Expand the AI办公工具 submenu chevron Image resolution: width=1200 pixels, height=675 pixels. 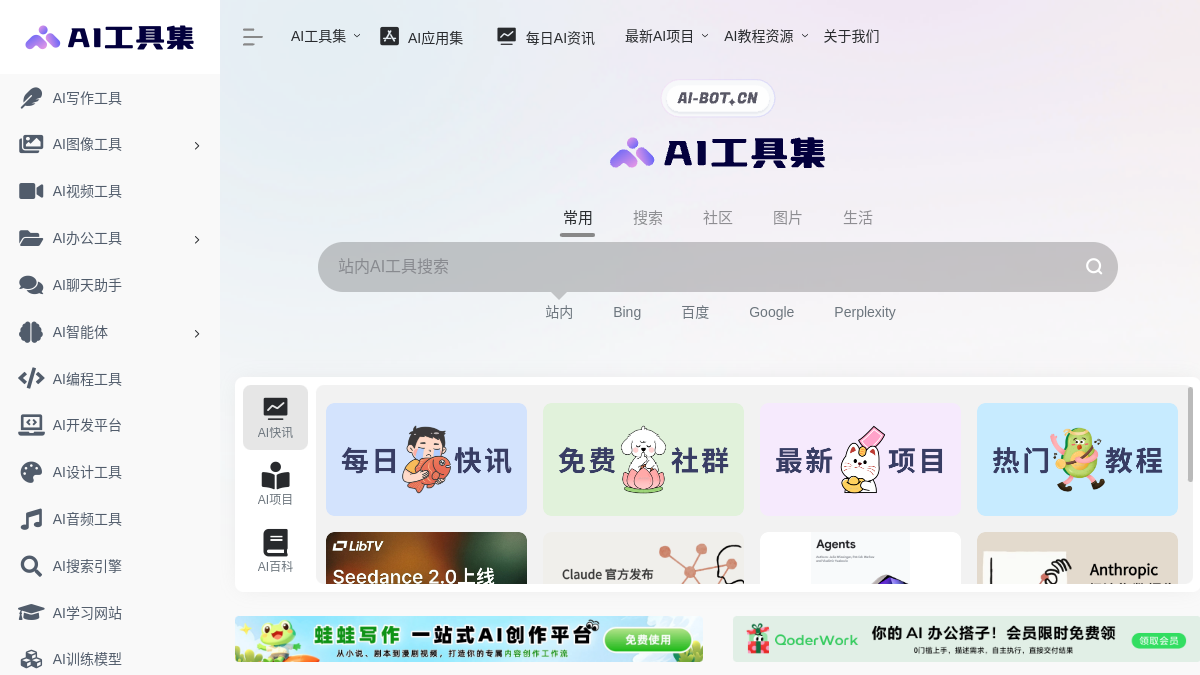(197, 240)
